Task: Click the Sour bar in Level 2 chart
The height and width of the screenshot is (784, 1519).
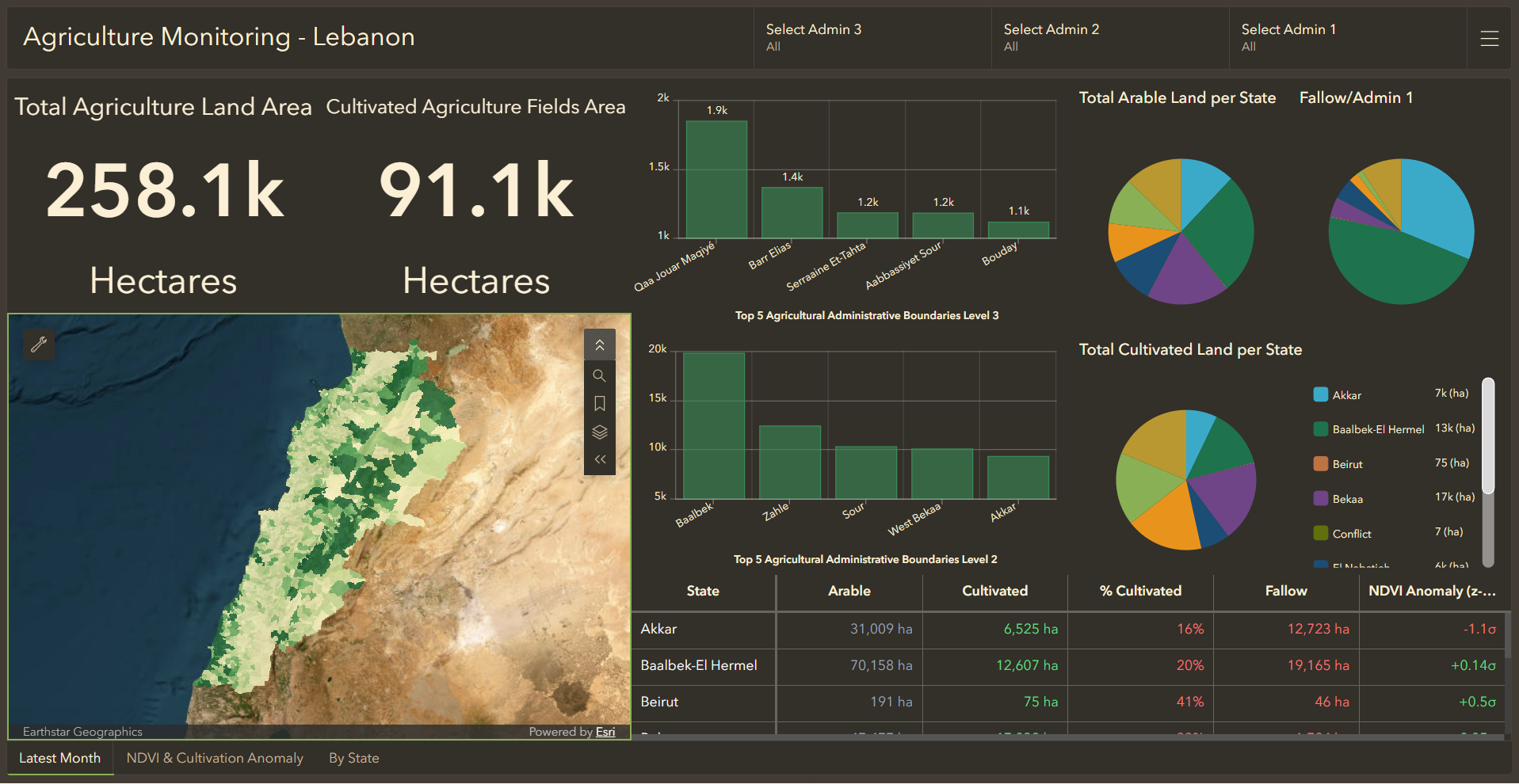Action: (x=866, y=472)
